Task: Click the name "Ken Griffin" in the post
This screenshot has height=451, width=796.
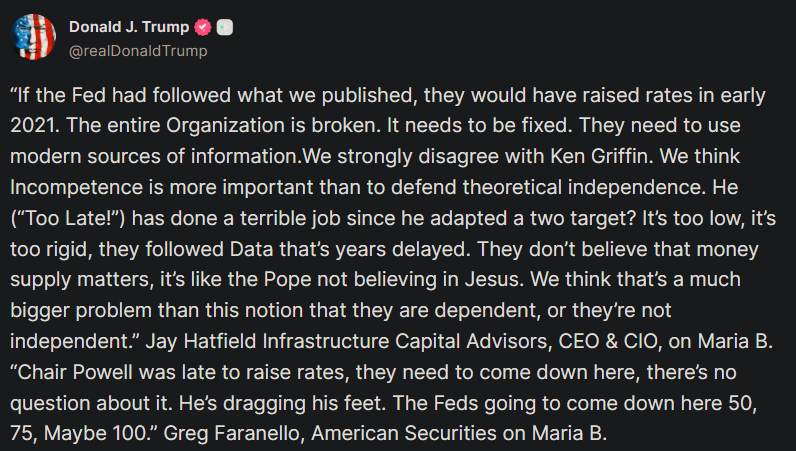Action: tap(601, 156)
